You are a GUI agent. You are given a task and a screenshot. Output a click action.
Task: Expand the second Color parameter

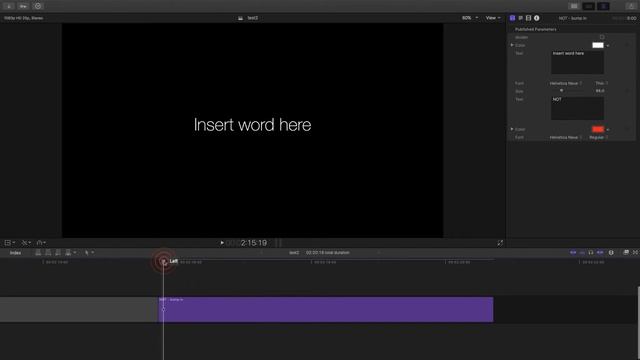[512, 129]
